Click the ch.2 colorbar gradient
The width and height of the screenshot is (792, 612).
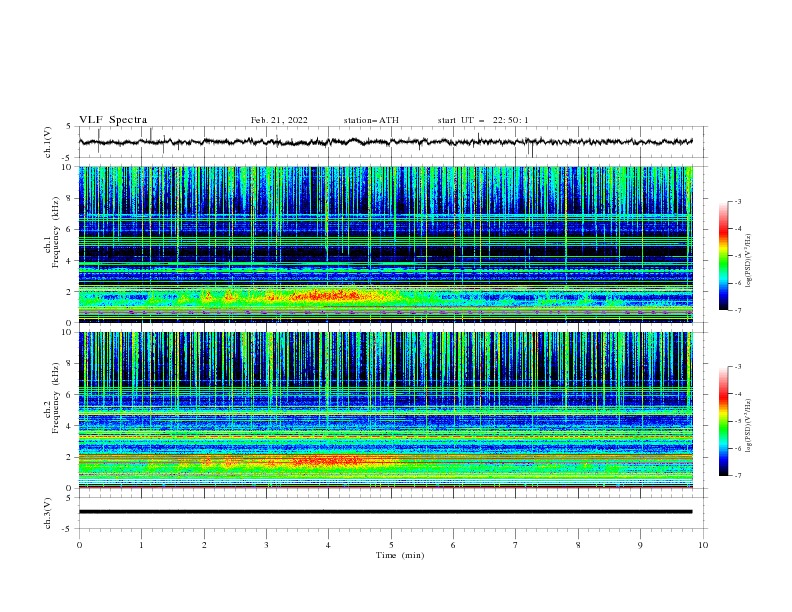coord(724,421)
